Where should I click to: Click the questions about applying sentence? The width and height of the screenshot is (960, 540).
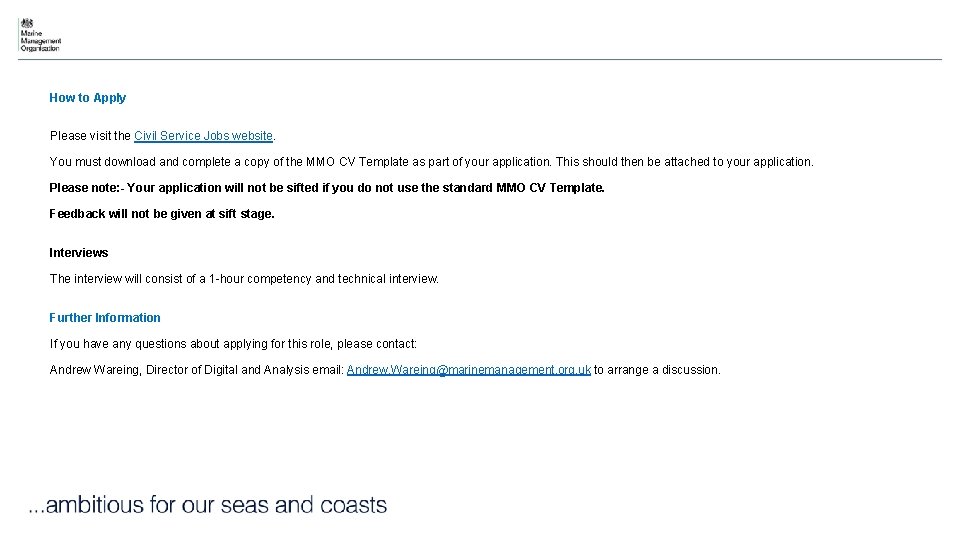[x=233, y=344]
